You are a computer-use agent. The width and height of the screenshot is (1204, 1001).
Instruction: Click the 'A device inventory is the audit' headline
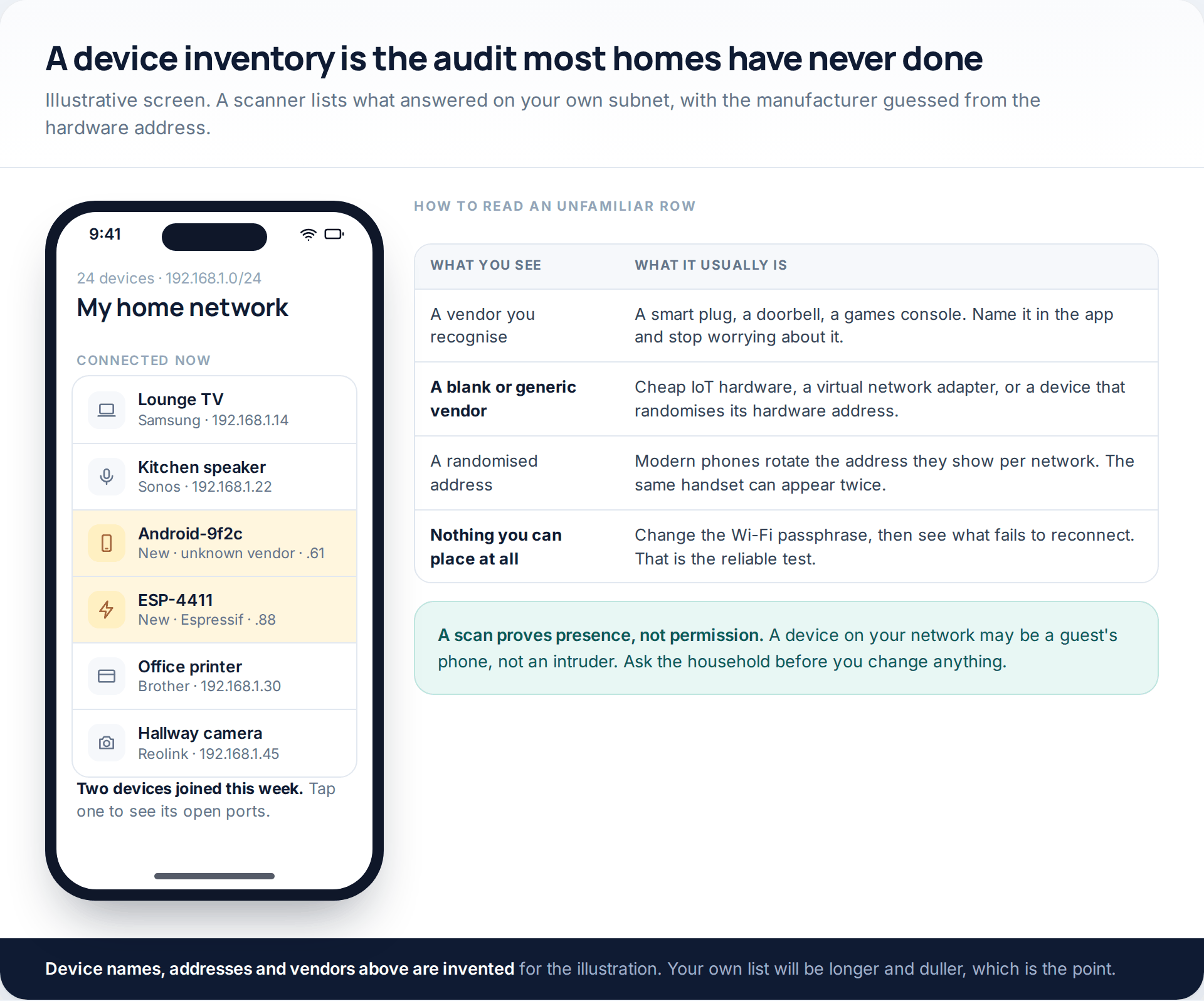coord(514,59)
